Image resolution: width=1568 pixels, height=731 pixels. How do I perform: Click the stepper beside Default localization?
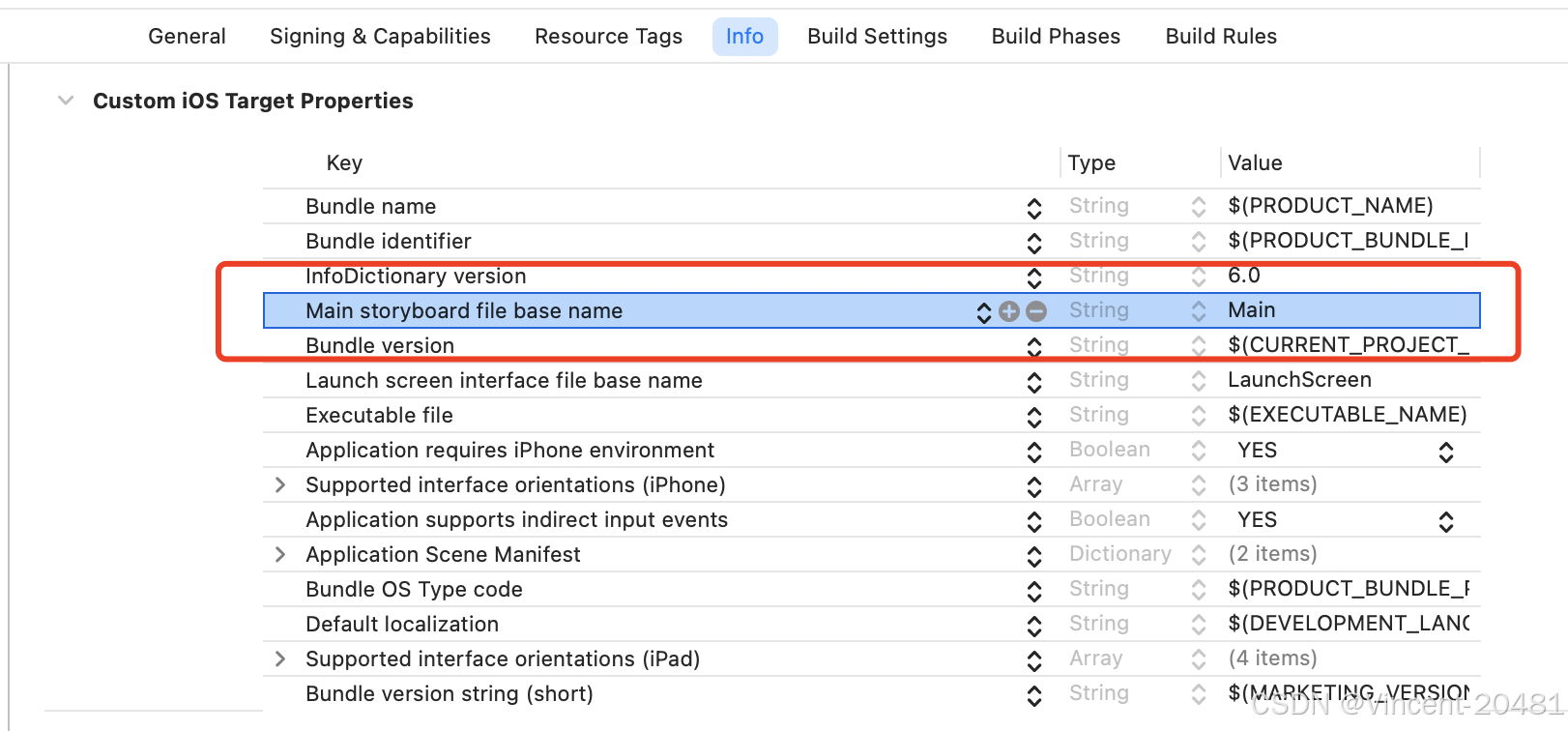[x=1034, y=624]
